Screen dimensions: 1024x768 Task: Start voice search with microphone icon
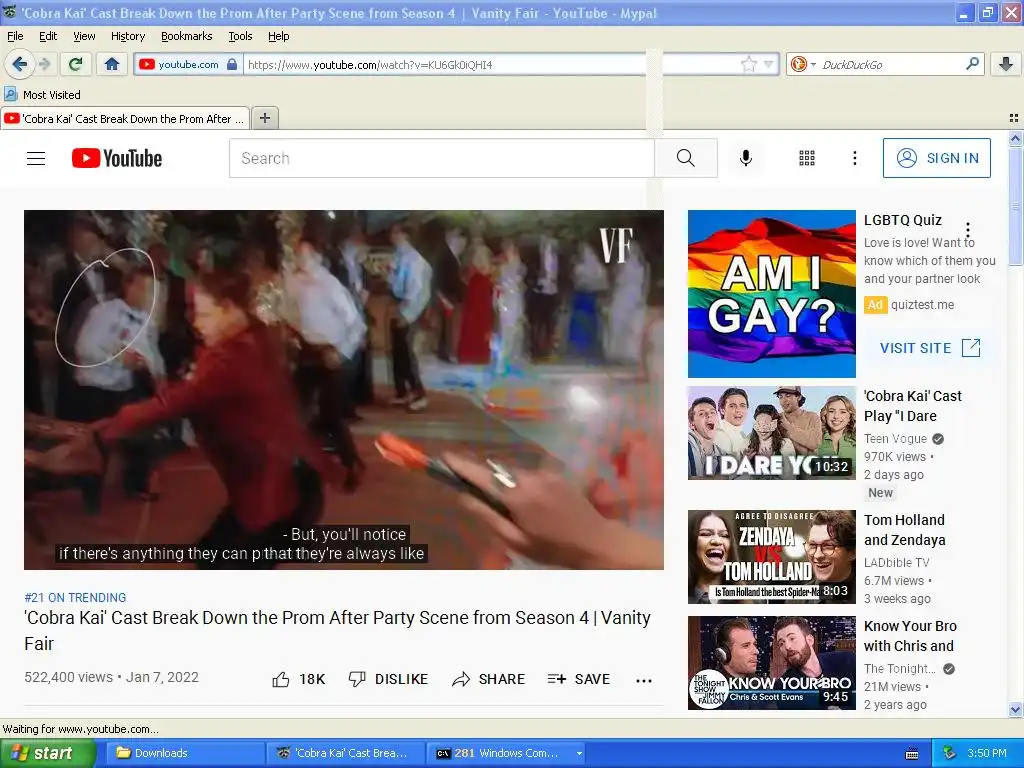(x=746, y=158)
